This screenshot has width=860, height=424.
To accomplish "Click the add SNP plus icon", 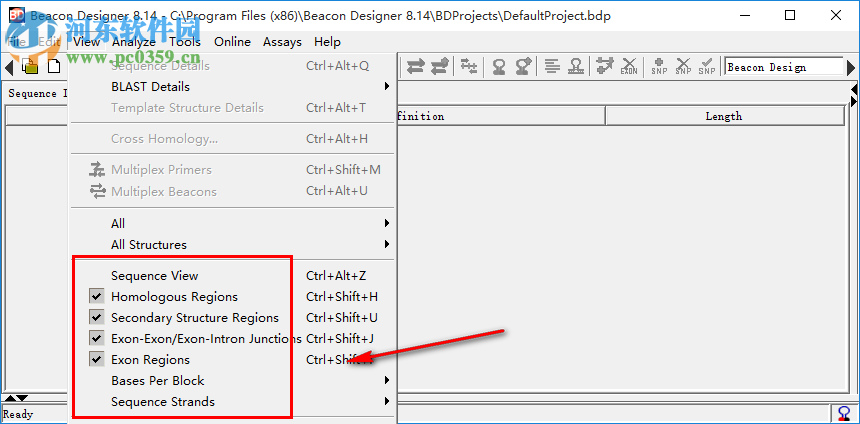I will (659, 67).
